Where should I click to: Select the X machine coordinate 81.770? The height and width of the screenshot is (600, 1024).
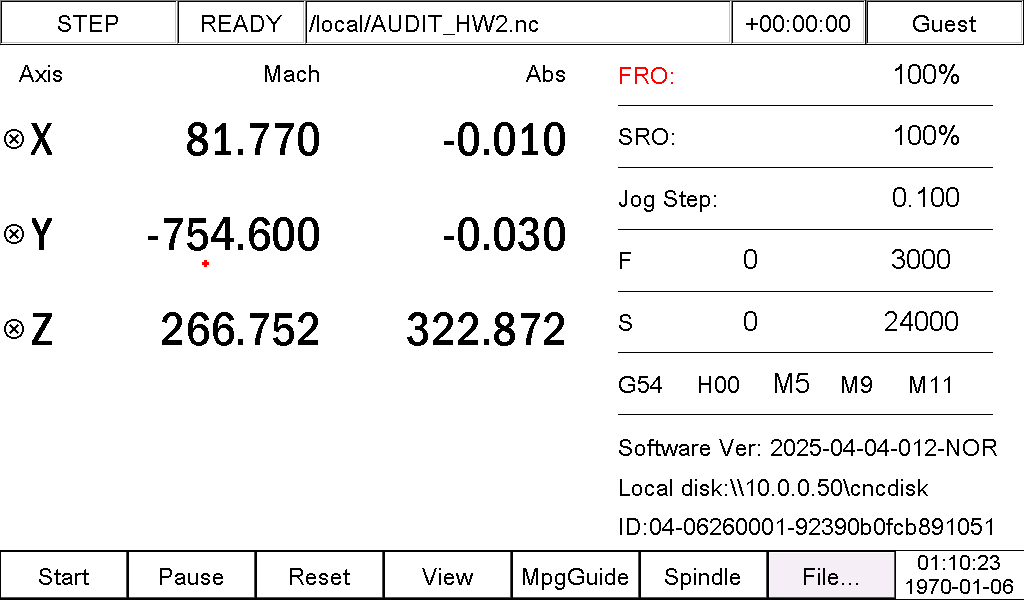[x=253, y=139]
